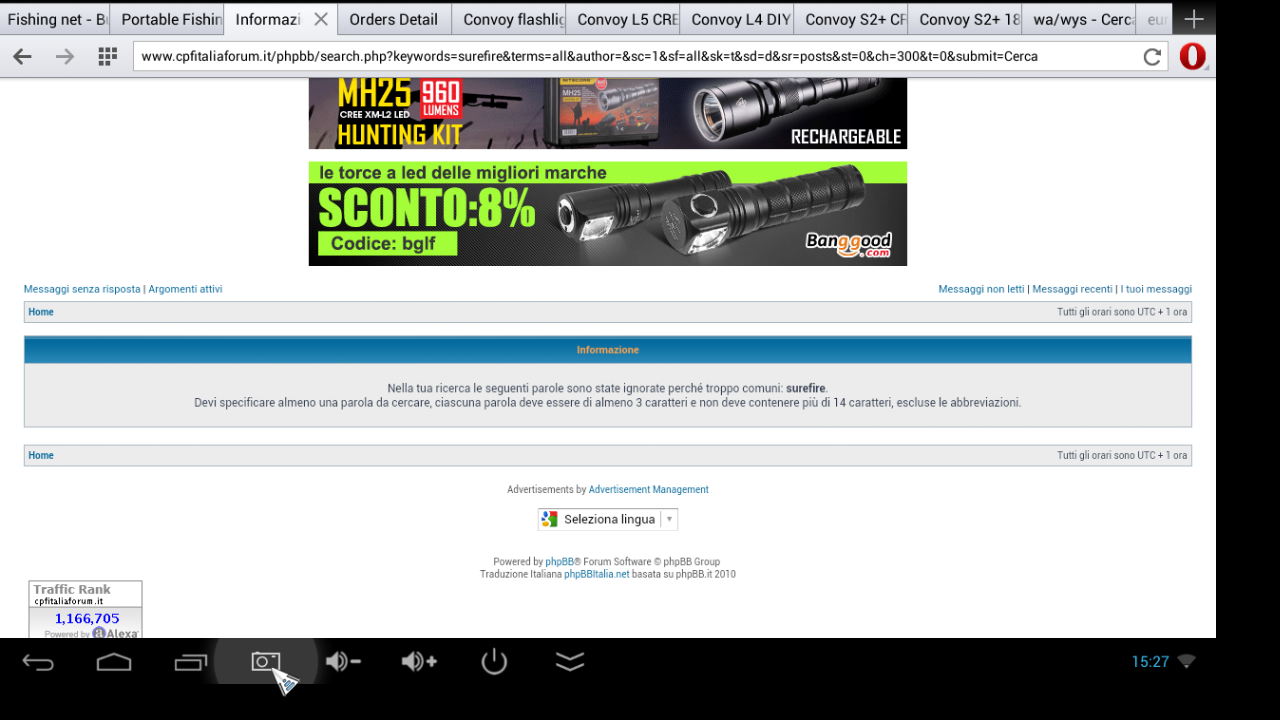This screenshot has height=720, width=1280.
Task: Open the Alexa Traffic Rank widget
Action: [85, 609]
